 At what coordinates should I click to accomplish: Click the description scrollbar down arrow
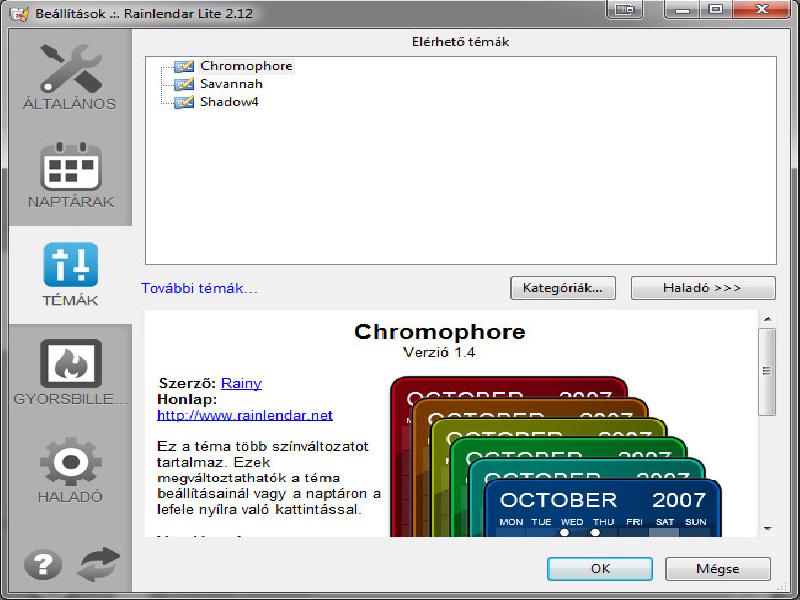point(767,529)
